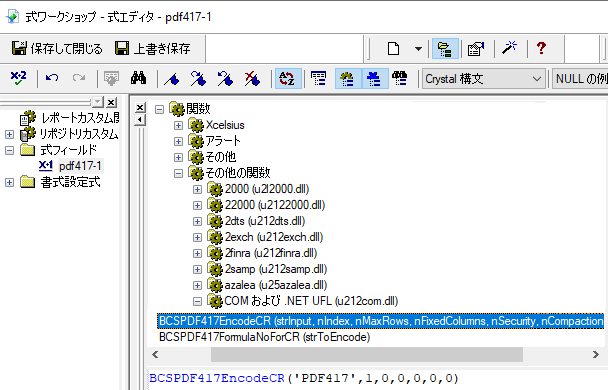Open the Crystal 構文 syntax dropdown

[484, 79]
